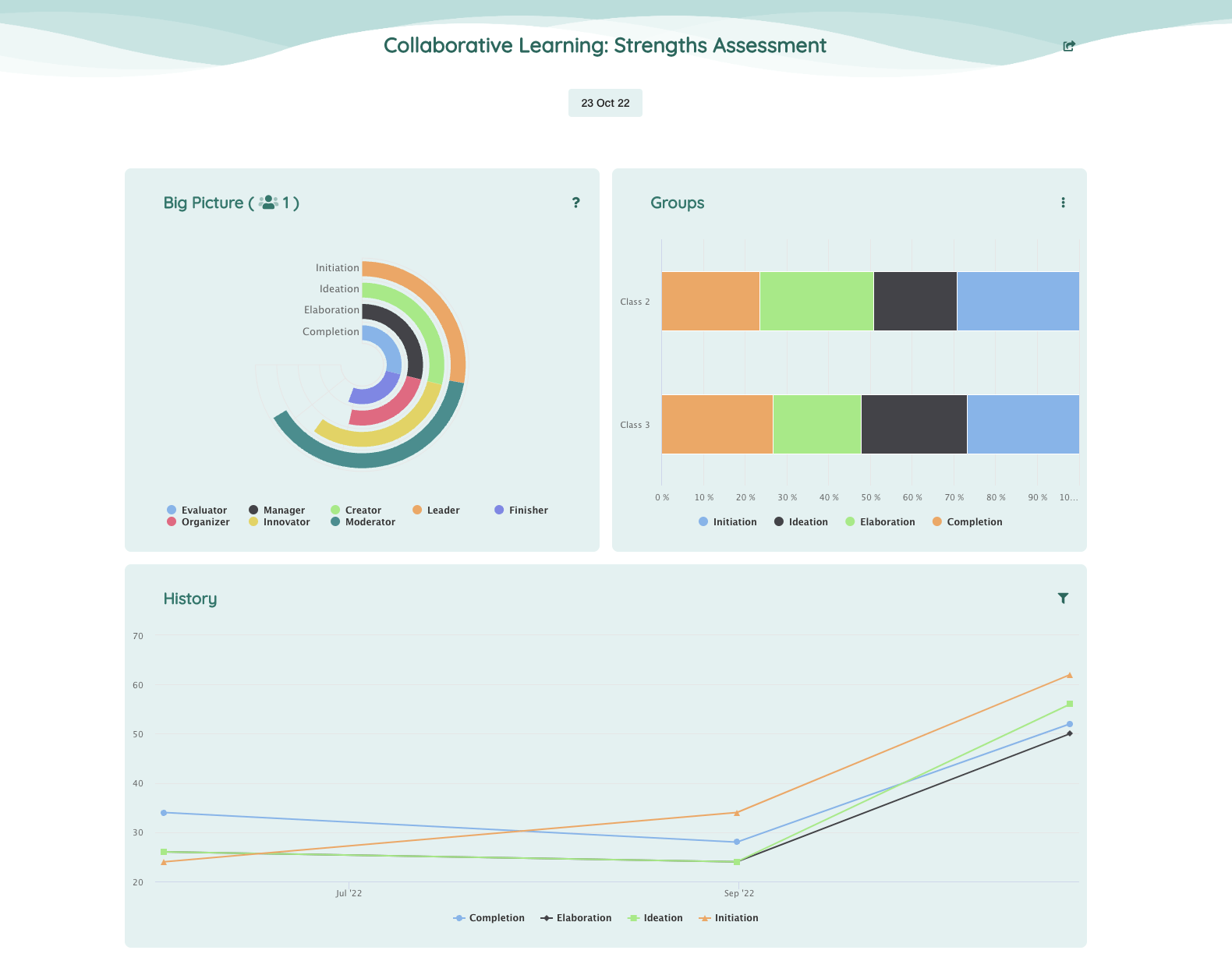Viewport: 1232px width, 975px height.
Task: Click the Elaboration ring label
Action: [331, 309]
